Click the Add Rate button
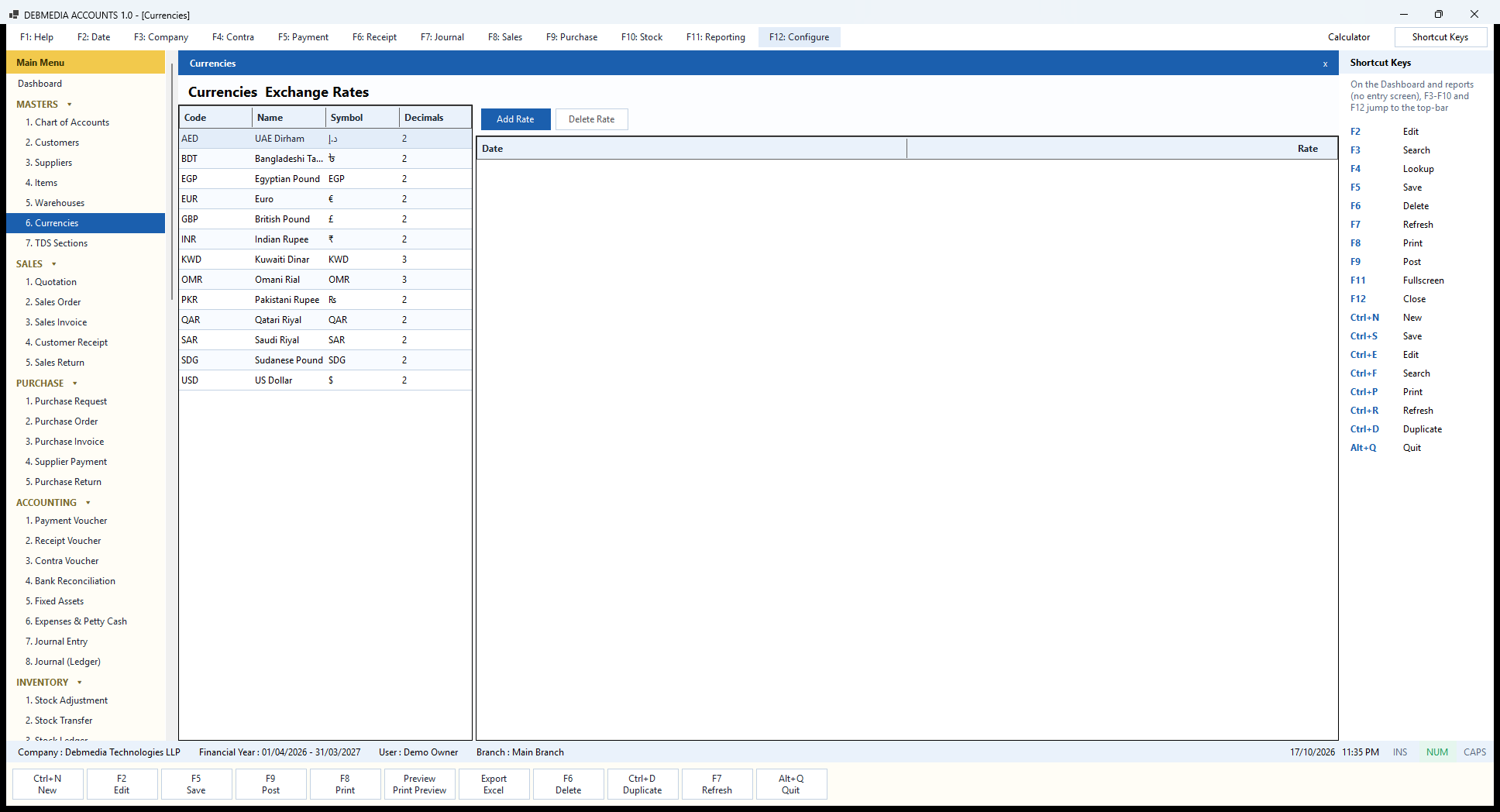The height and width of the screenshot is (812, 1500). (515, 119)
